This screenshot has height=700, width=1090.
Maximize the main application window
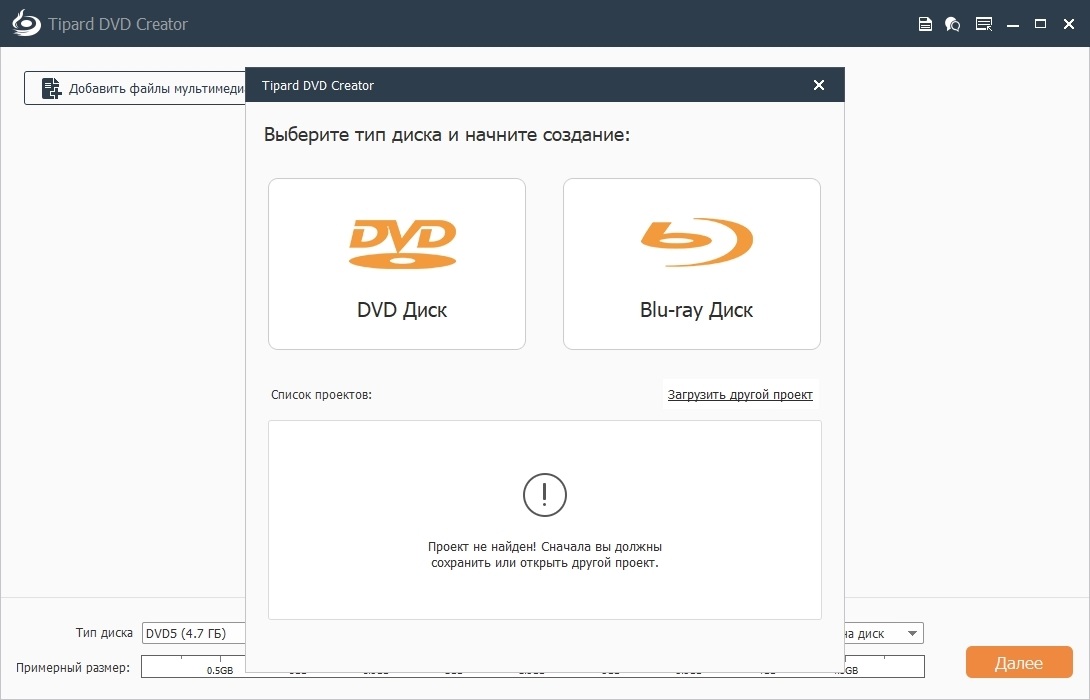(1040, 24)
